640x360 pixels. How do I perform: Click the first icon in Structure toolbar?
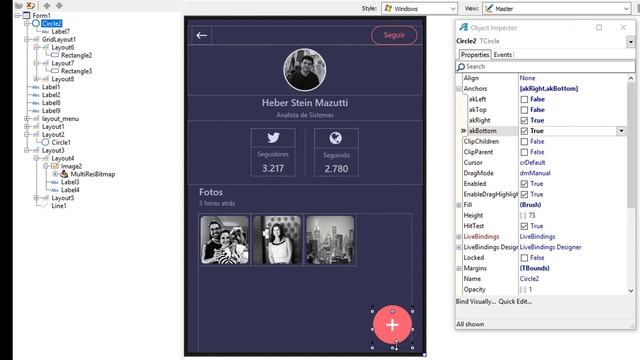click(x=18, y=5)
